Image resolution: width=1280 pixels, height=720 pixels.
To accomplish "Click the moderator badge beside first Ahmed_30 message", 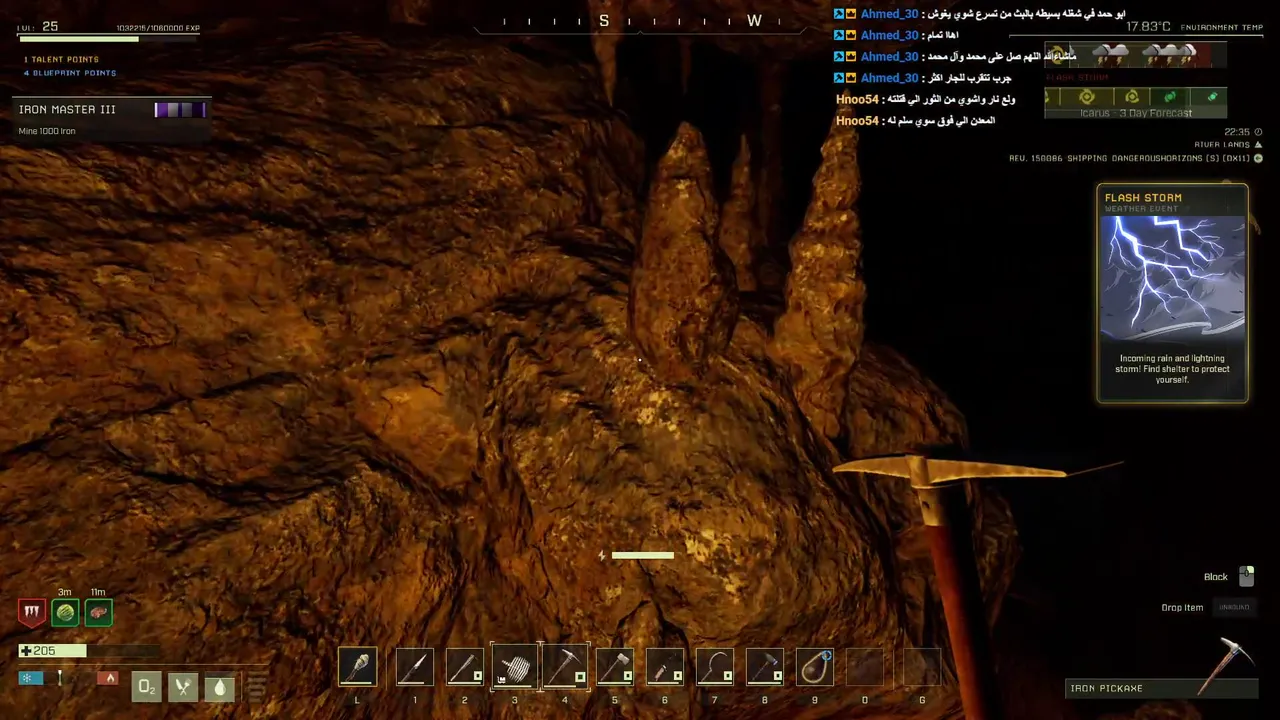I will coord(839,14).
